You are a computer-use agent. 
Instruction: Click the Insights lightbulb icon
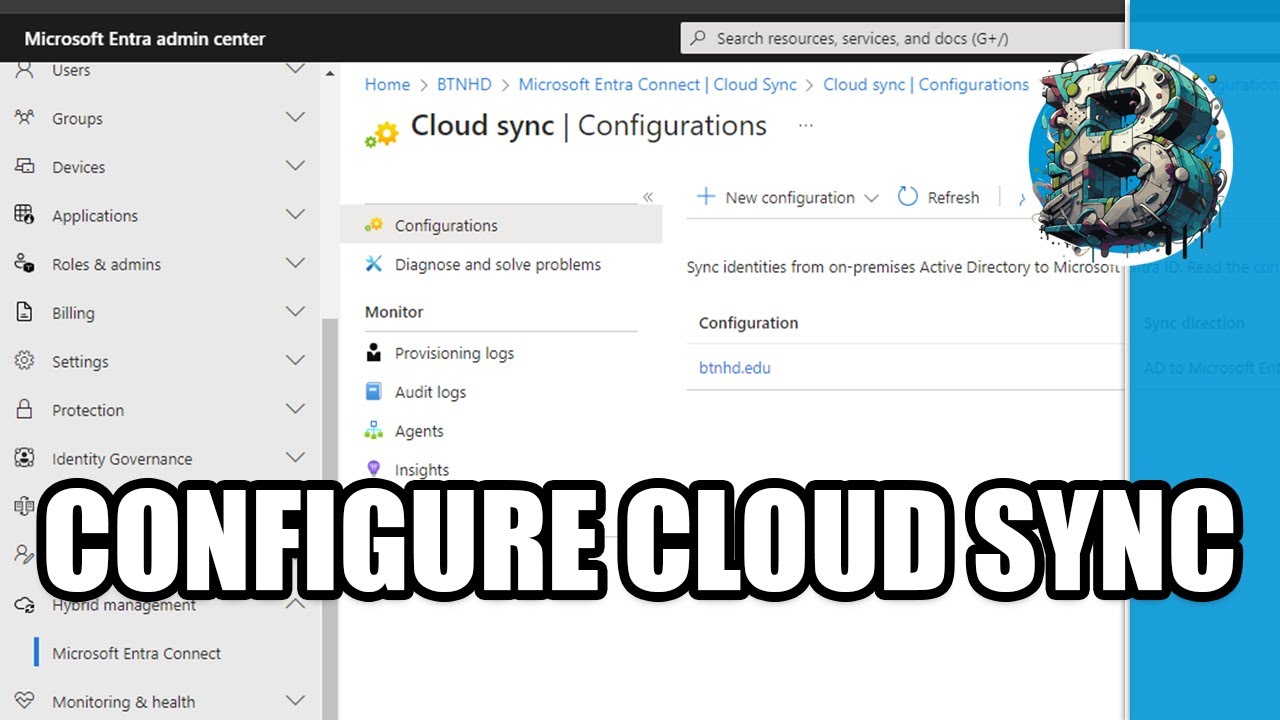click(x=374, y=469)
